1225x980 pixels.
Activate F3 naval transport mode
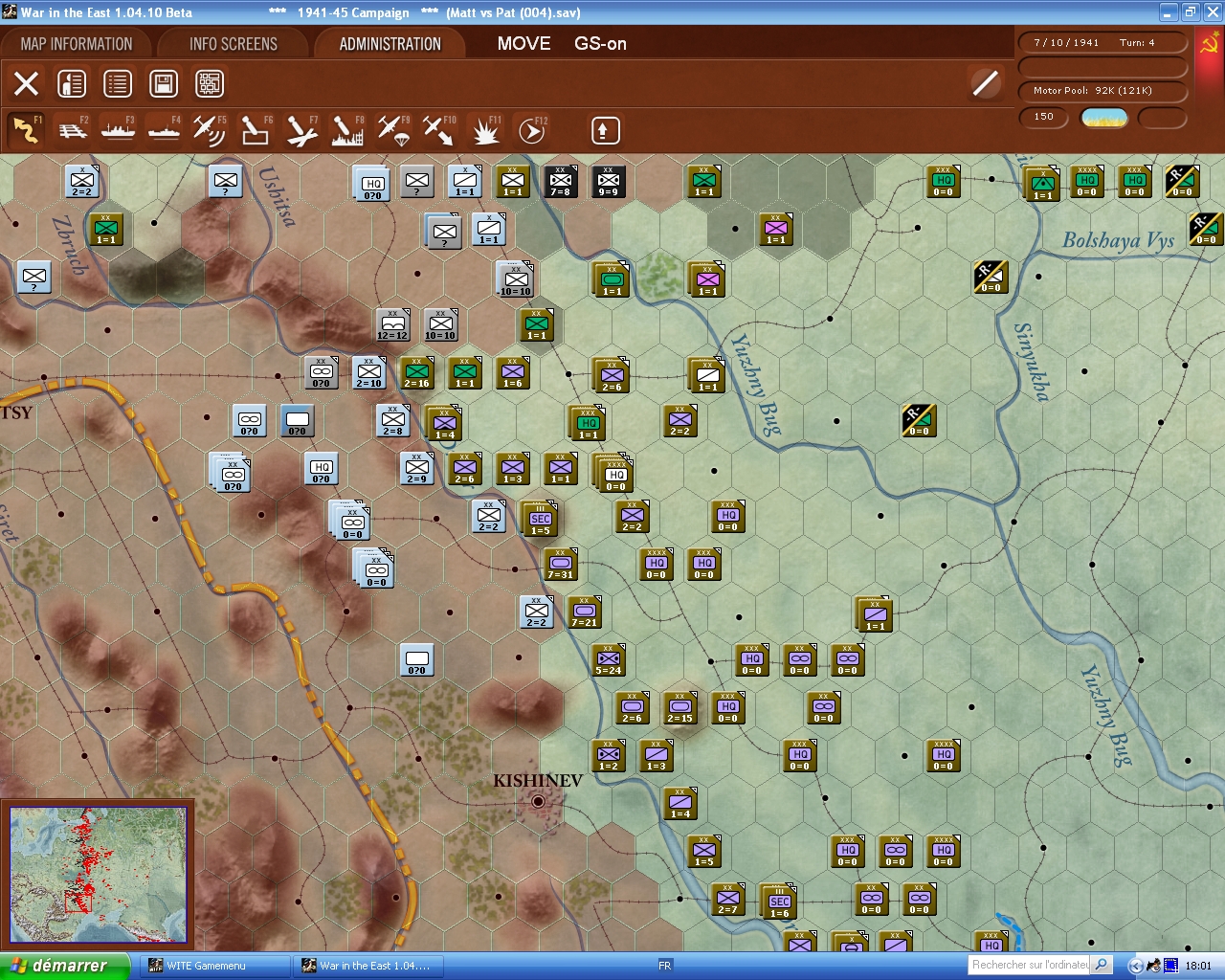point(119,130)
